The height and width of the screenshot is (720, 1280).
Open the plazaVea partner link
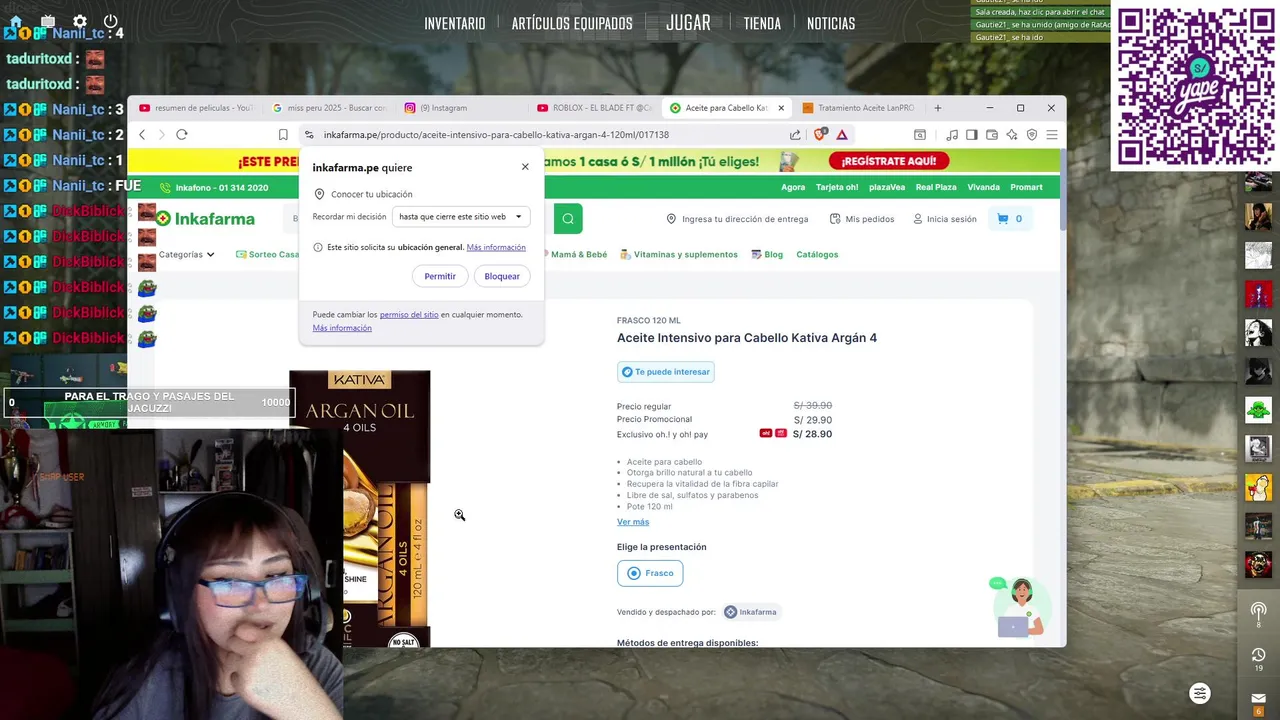886,187
